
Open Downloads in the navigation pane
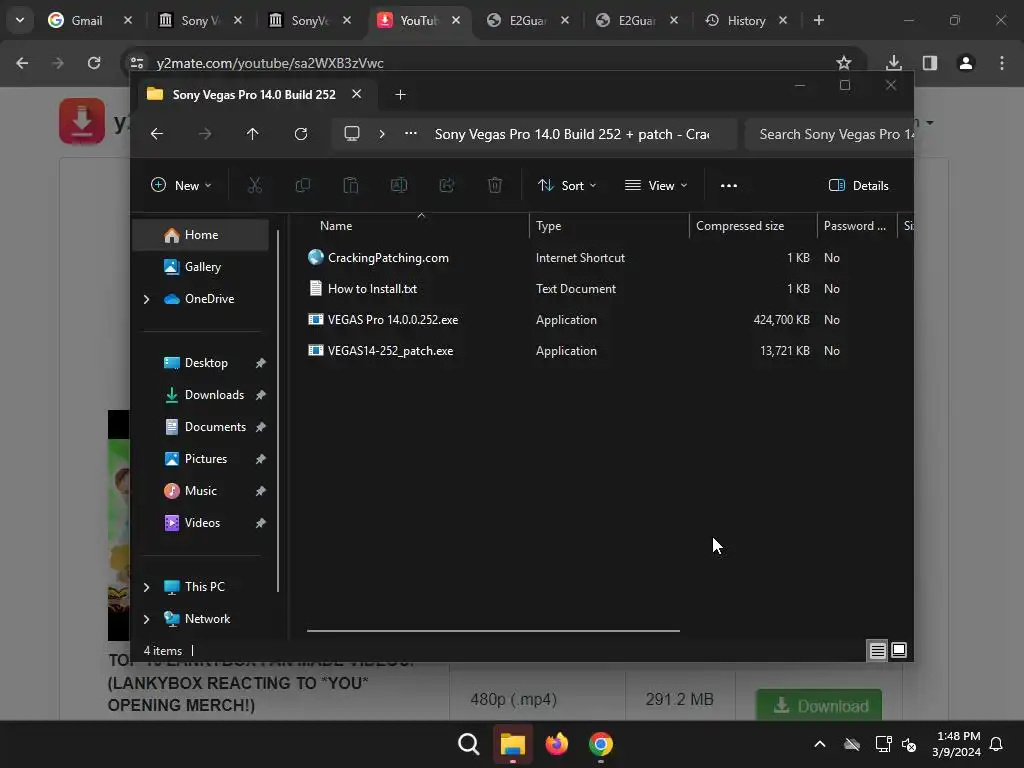pos(214,395)
